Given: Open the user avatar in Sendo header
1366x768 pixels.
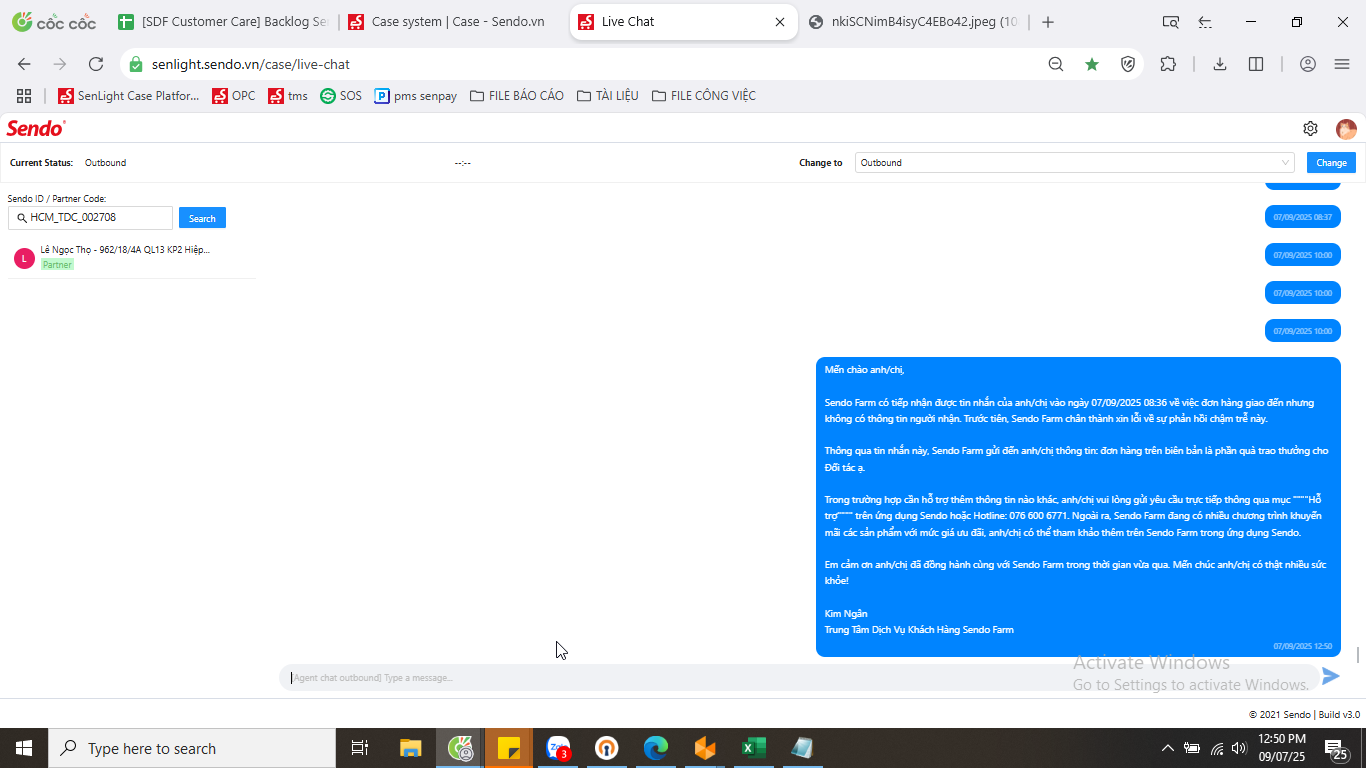Looking at the screenshot, I should pyautogui.click(x=1346, y=129).
